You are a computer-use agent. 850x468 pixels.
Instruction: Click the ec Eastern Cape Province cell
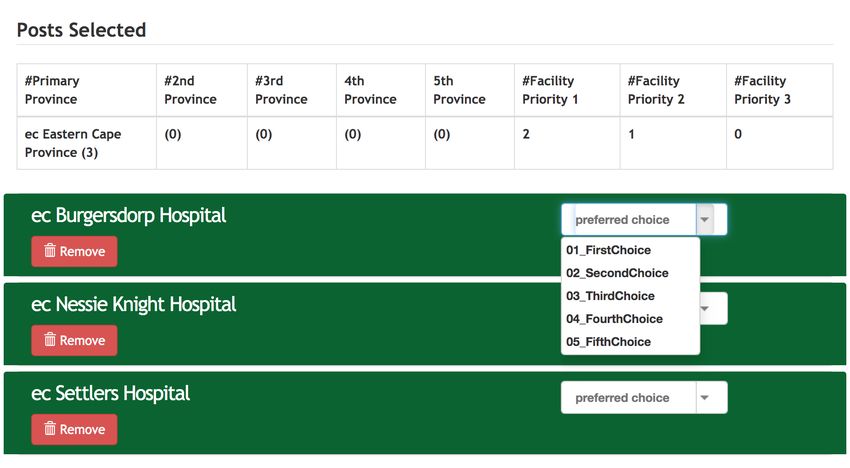coord(87,143)
